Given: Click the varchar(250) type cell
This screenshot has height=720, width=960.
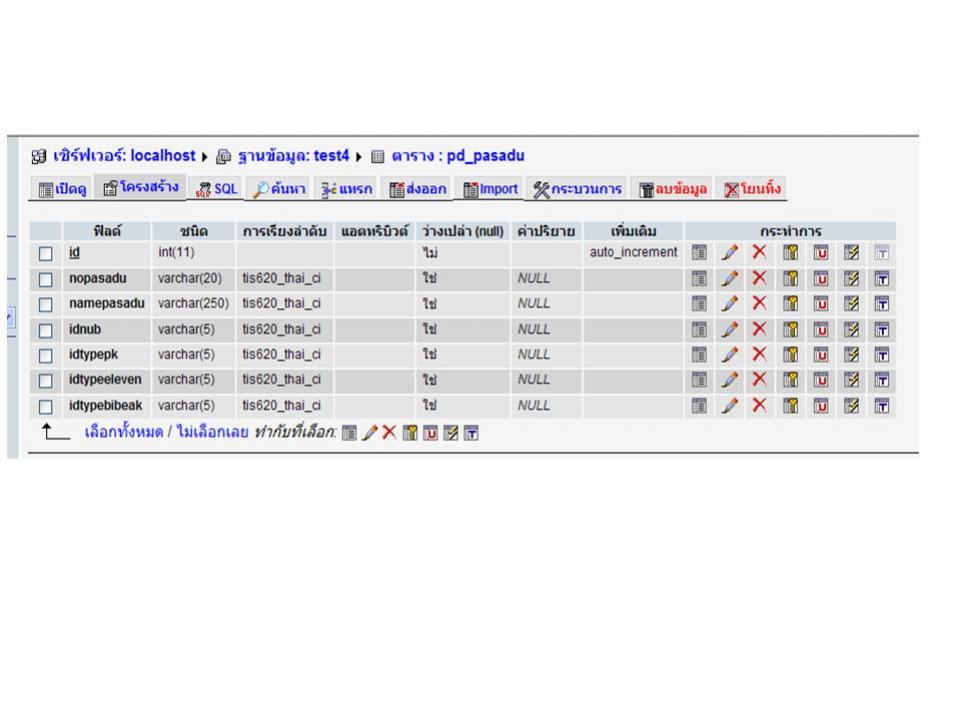Looking at the screenshot, I should point(193,303).
